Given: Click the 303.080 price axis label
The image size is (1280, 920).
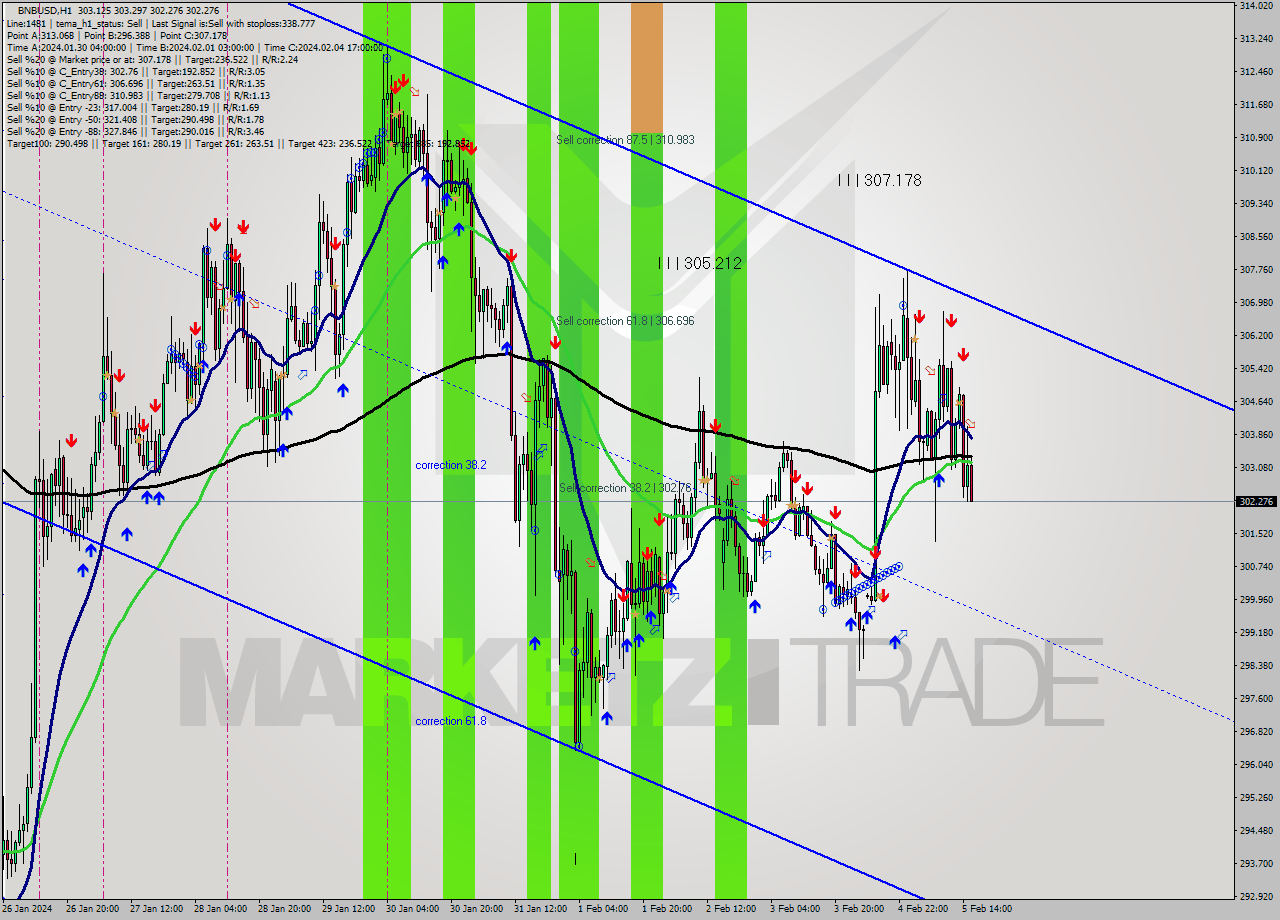Looking at the screenshot, I should click(1255, 468).
